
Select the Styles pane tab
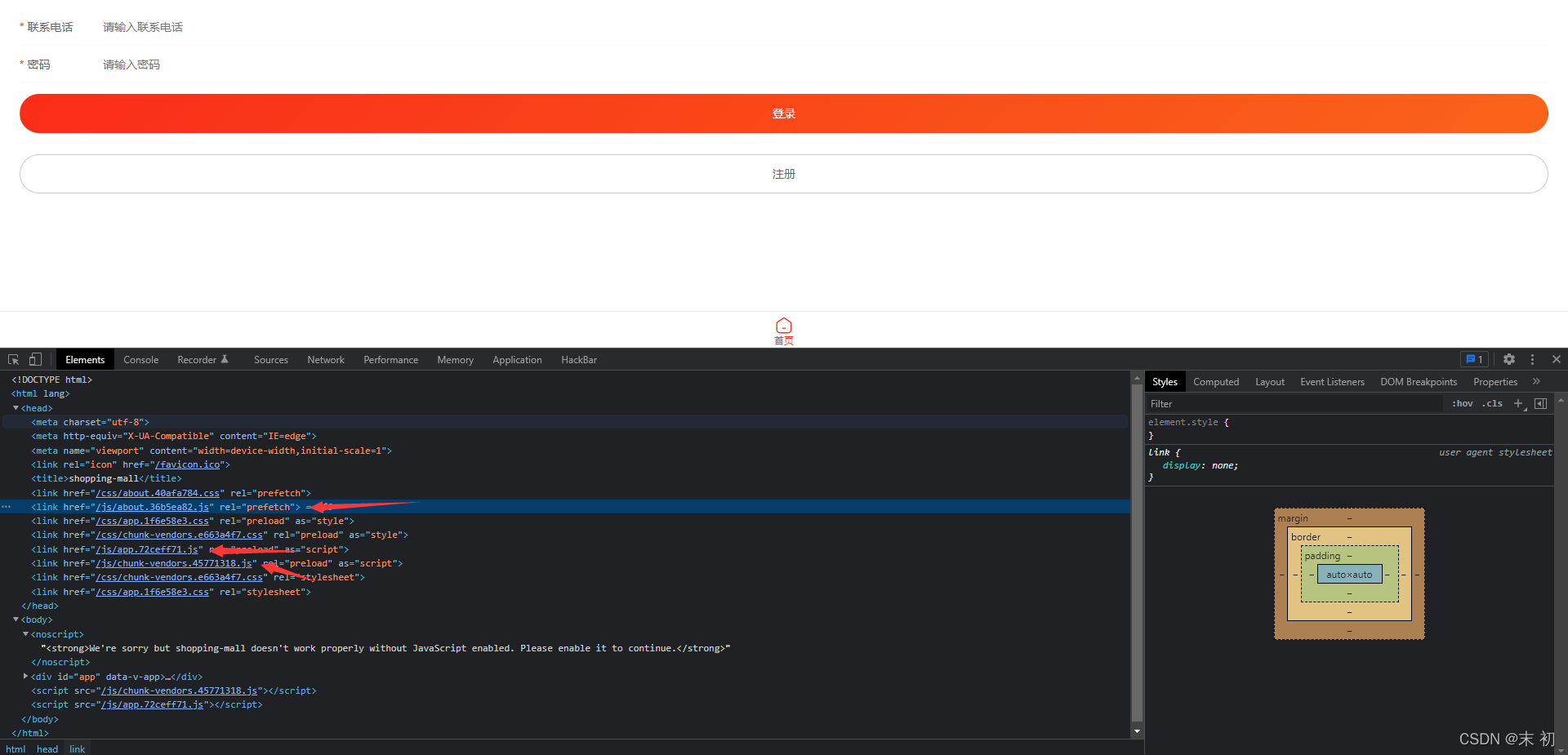click(1165, 381)
